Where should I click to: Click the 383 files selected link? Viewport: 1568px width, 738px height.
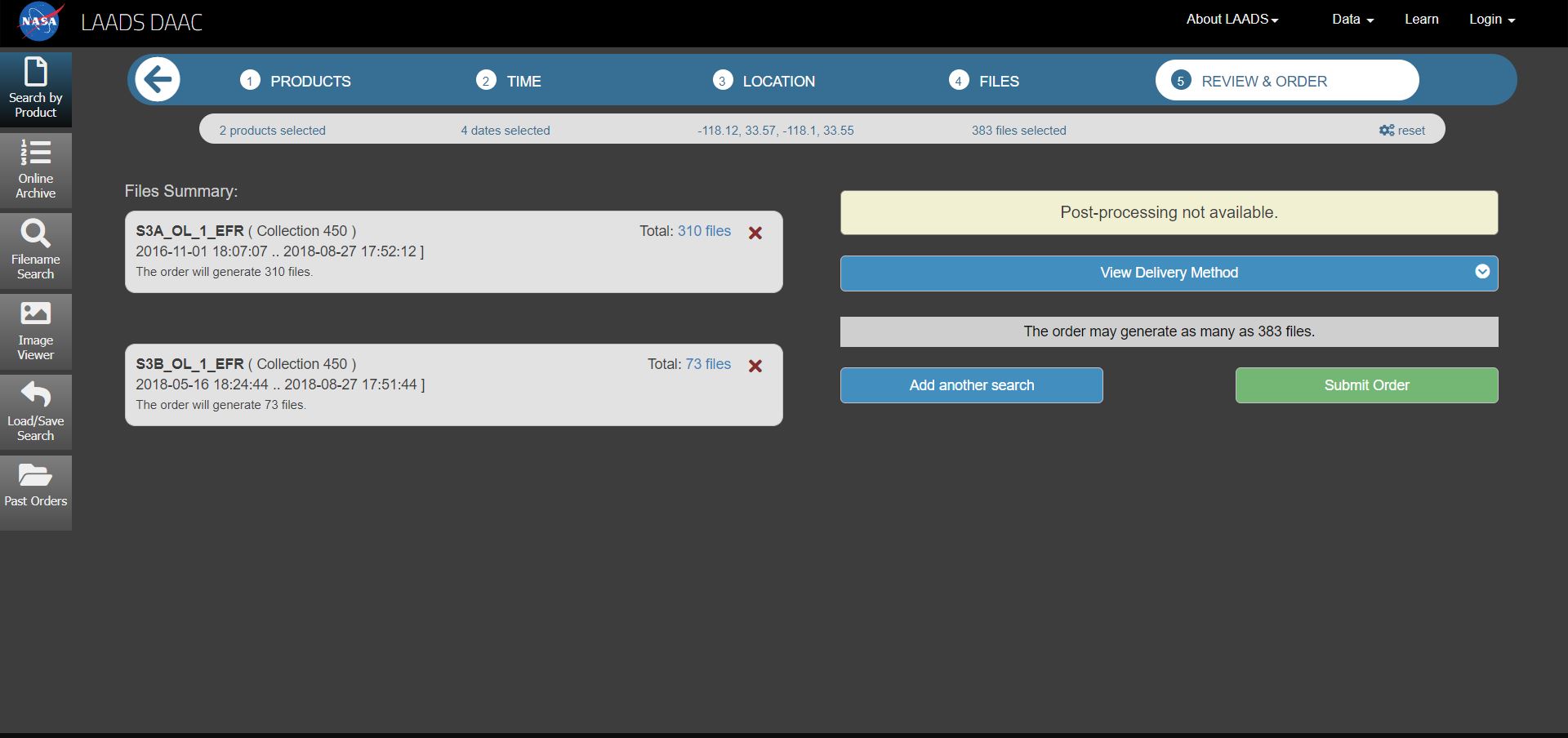pyautogui.click(x=1018, y=131)
